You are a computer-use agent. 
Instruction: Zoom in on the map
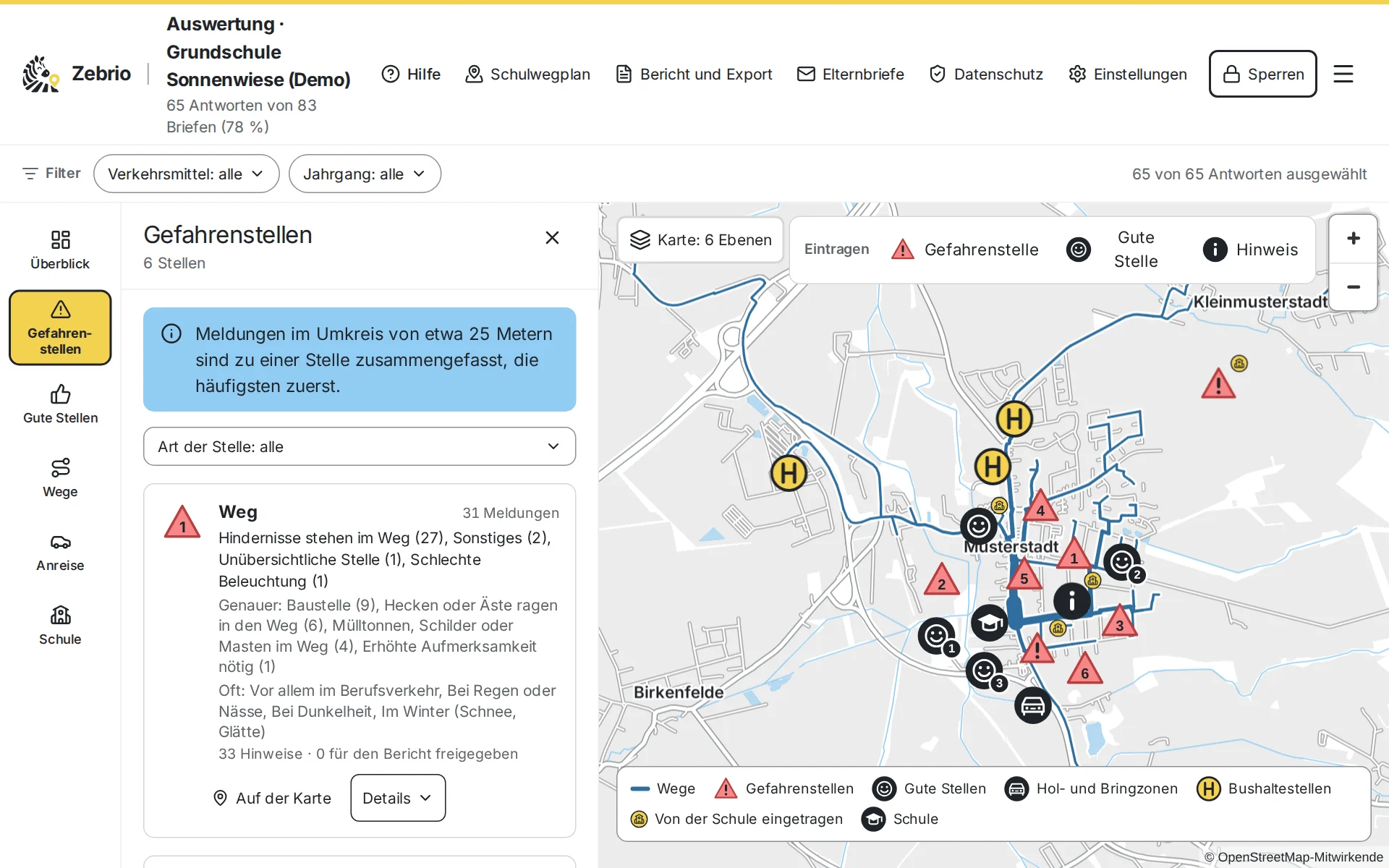(1353, 239)
